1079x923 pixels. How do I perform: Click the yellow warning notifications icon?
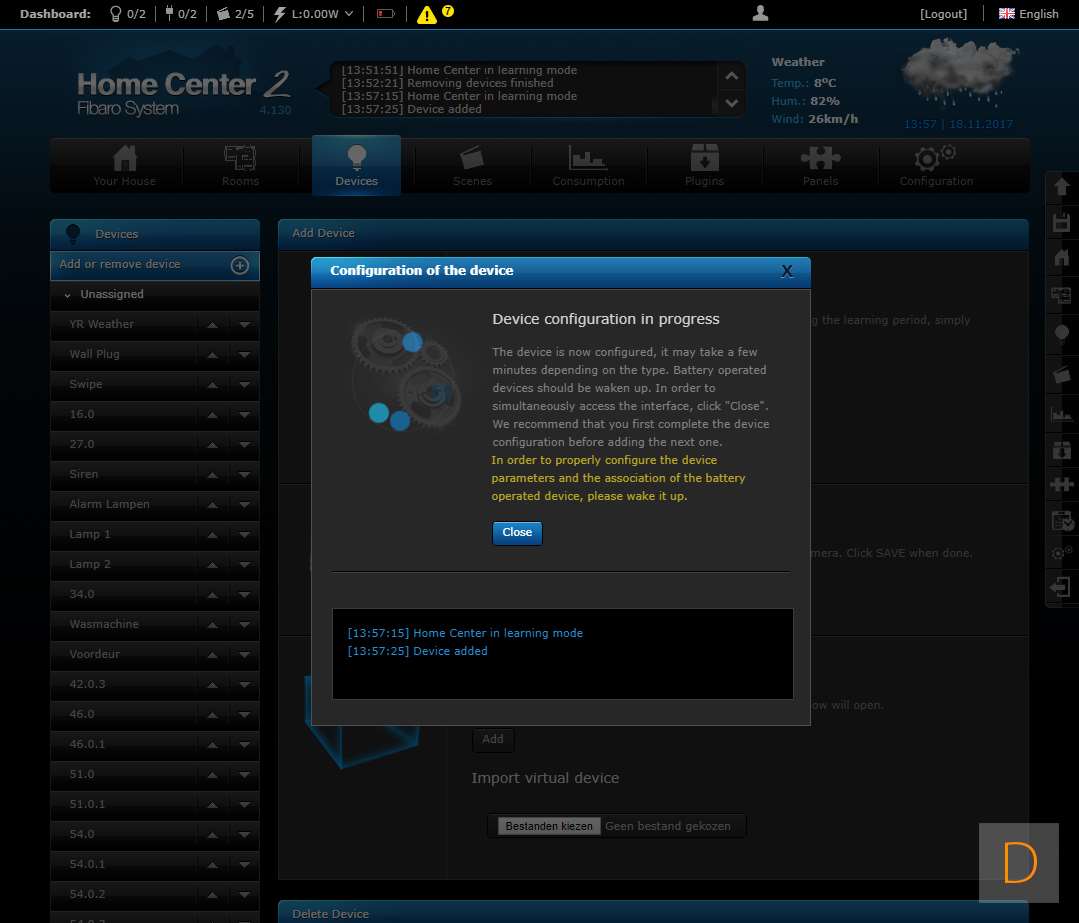427,14
